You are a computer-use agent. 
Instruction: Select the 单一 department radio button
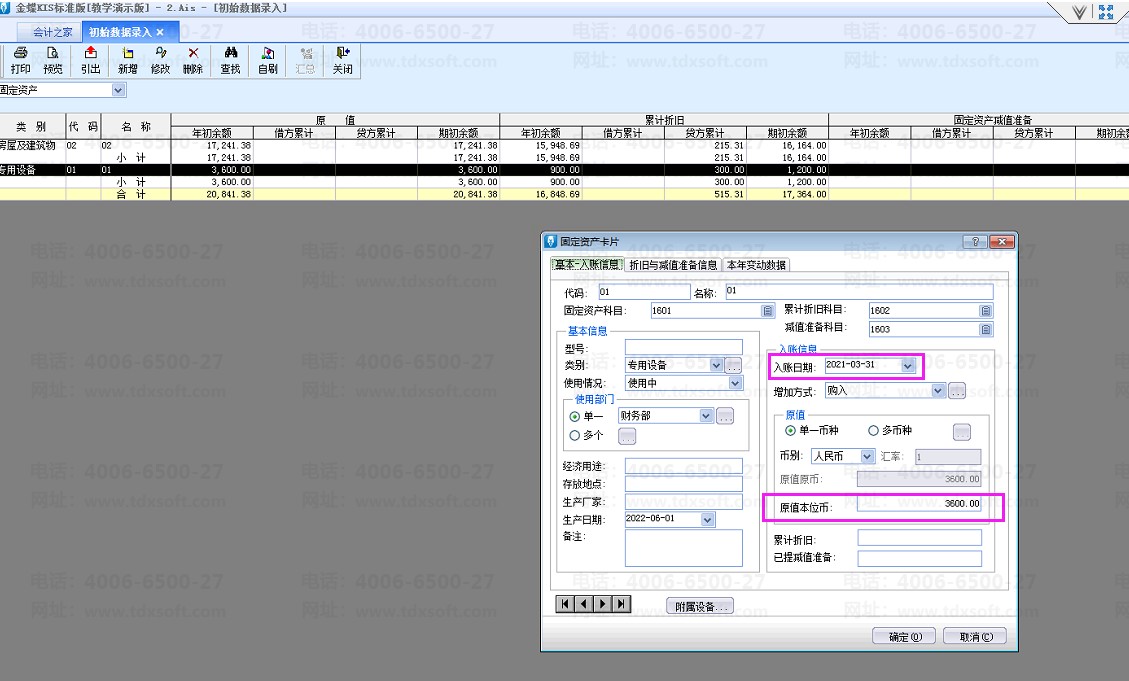pyautogui.click(x=574, y=416)
